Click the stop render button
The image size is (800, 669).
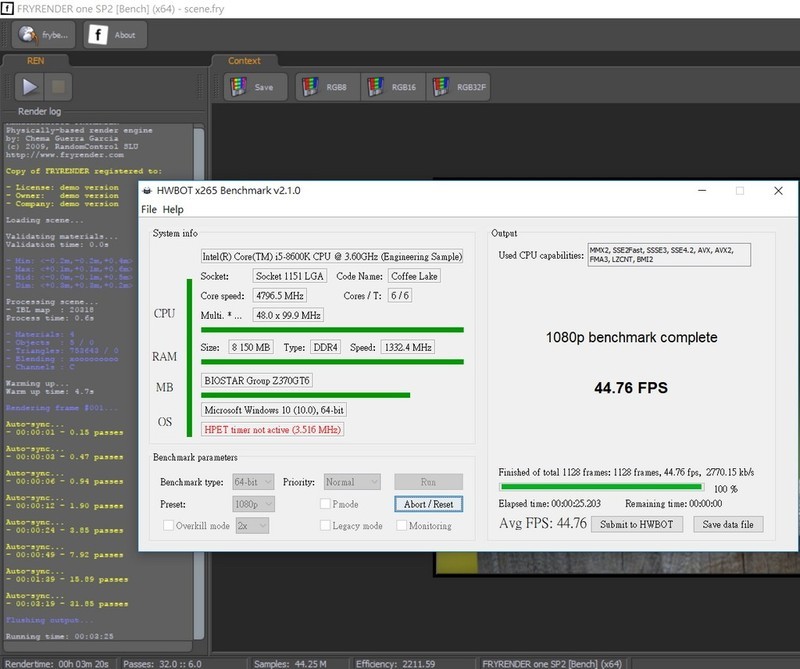tap(57, 87)
